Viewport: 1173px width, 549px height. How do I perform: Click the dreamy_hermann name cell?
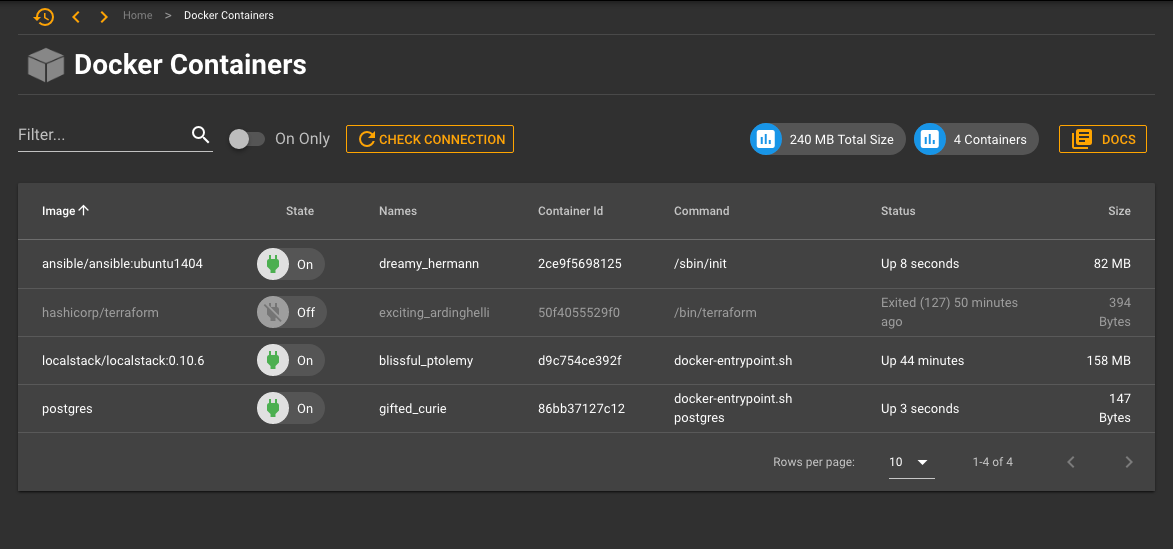[x=429, y=264]
